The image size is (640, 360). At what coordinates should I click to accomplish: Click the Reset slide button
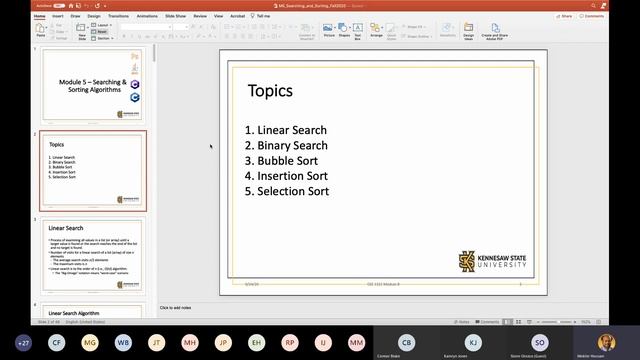pos(99,31)
